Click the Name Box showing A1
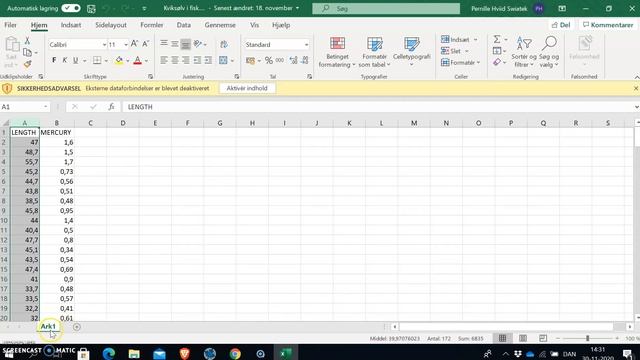Image resolution: width=640 pixels, height=360 pixels. (24, 107)
